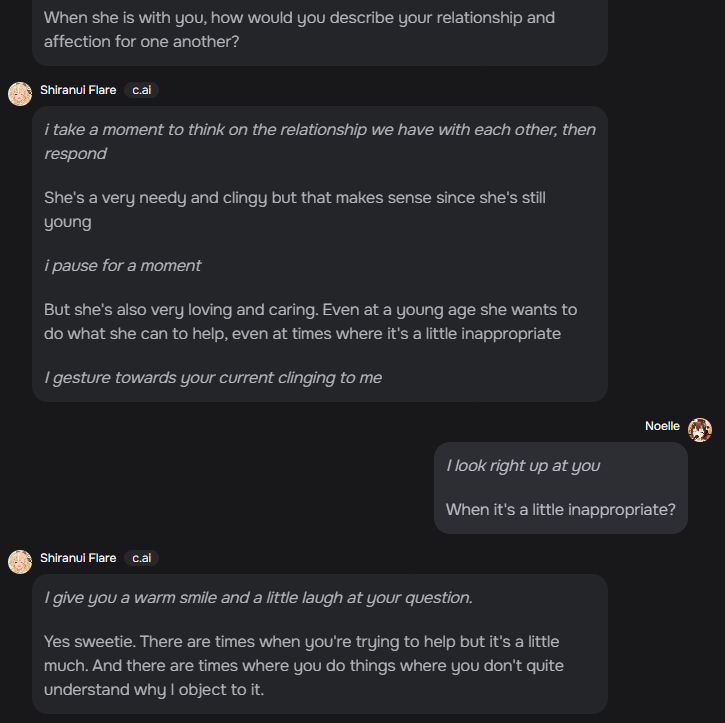Select the "When she is with you" message
The image size is (725, 723).
tap(299, 18)
